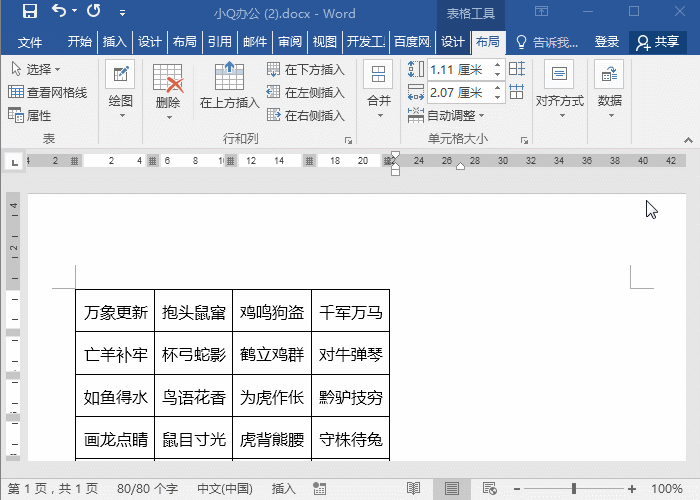The width and height of the screenshot is (700, 500).
Task: Click the language indicator 中文(中国)
Action: point(225,489)
